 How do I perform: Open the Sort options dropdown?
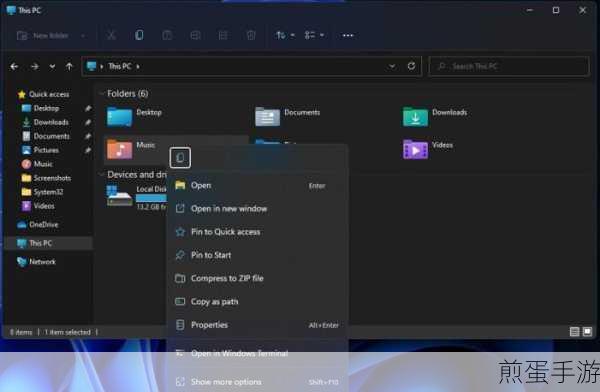285,36
